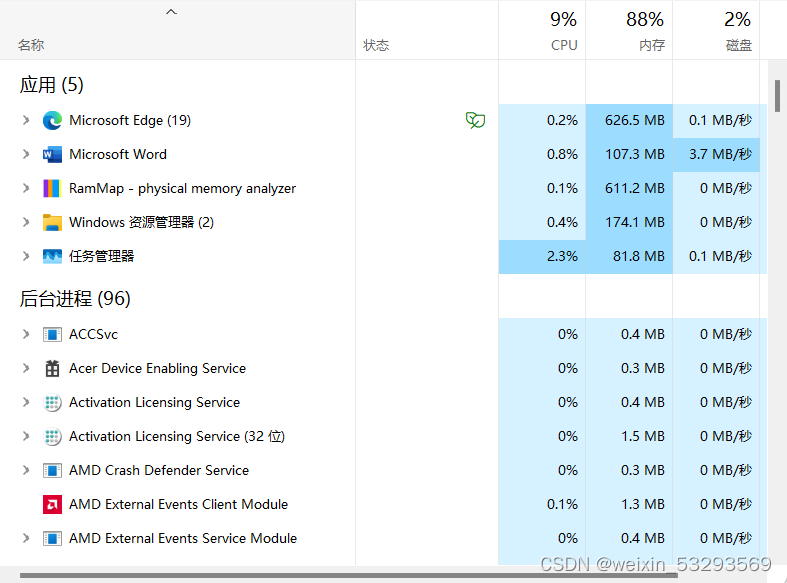
Task: Click the red AMD External Events Client icon
Action: (52, 505)
